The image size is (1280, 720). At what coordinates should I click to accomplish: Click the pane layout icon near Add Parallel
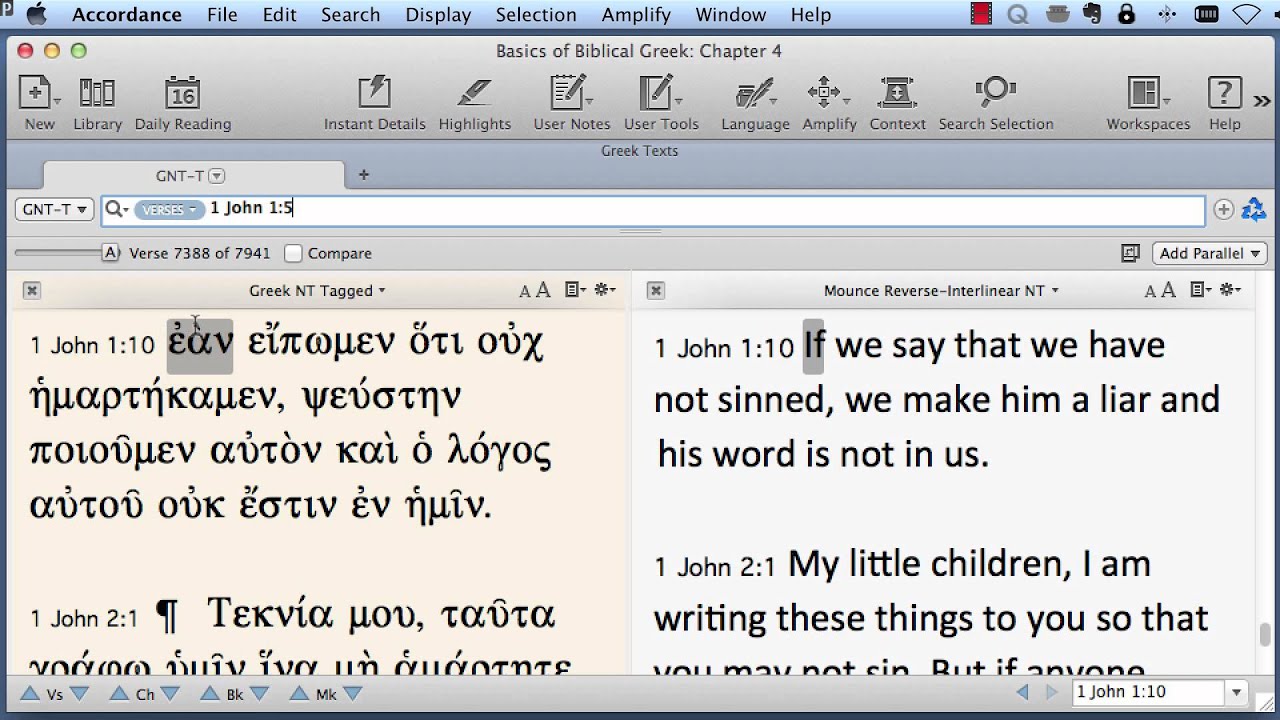point(1131,253)
